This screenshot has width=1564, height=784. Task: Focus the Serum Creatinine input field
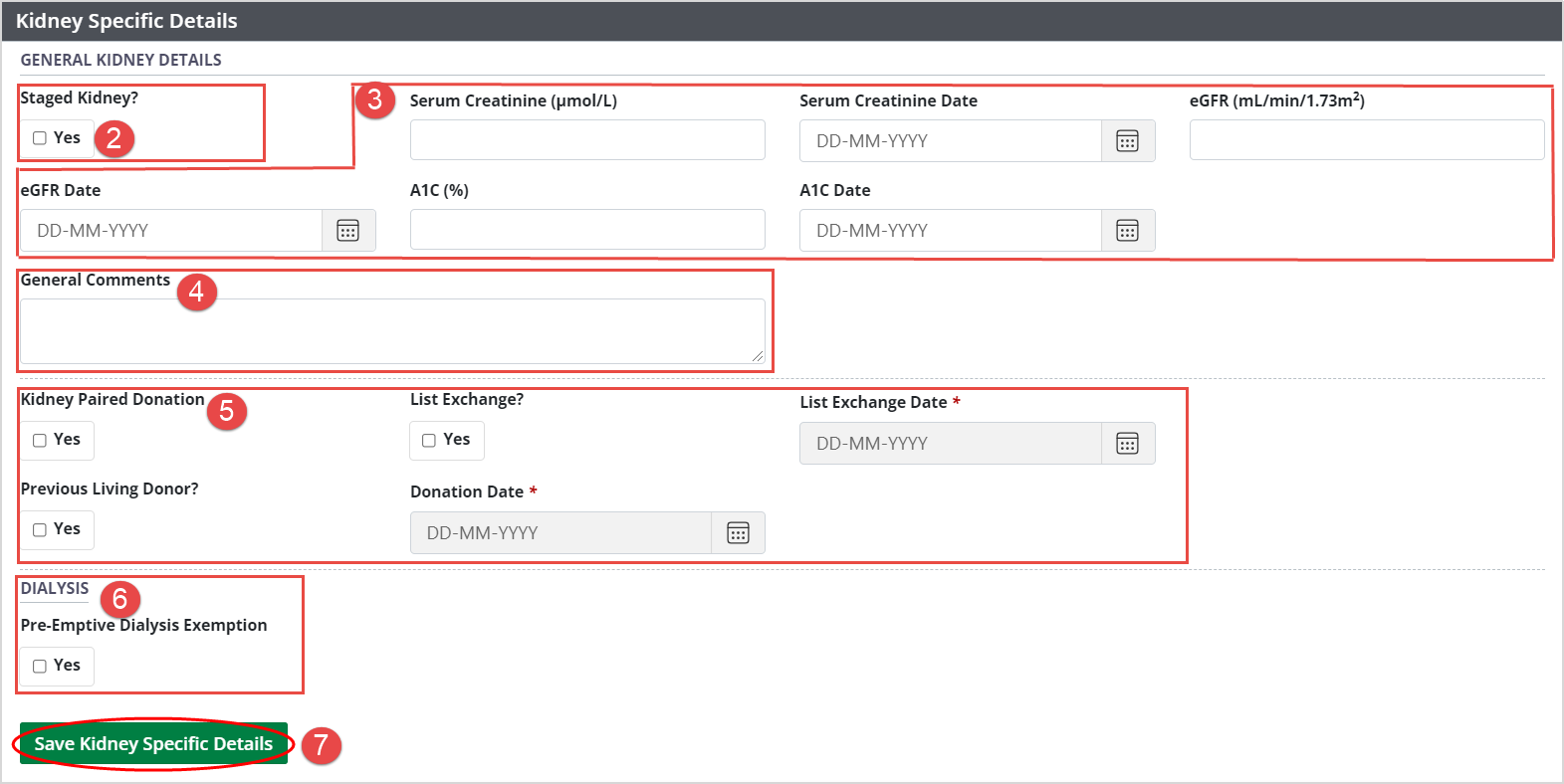[587, 140]
